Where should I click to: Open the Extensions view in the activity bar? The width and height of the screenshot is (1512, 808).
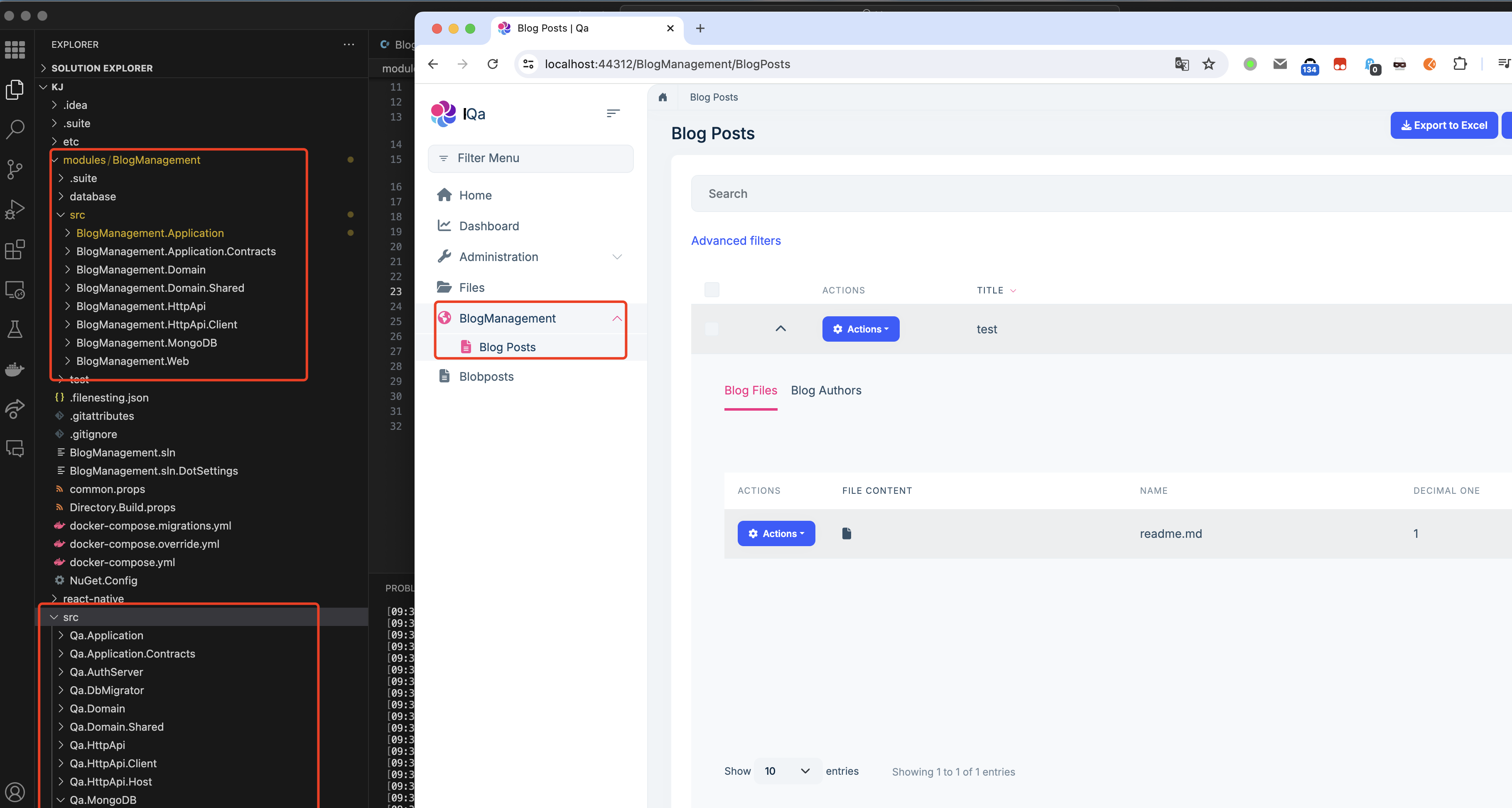(15, 249)
